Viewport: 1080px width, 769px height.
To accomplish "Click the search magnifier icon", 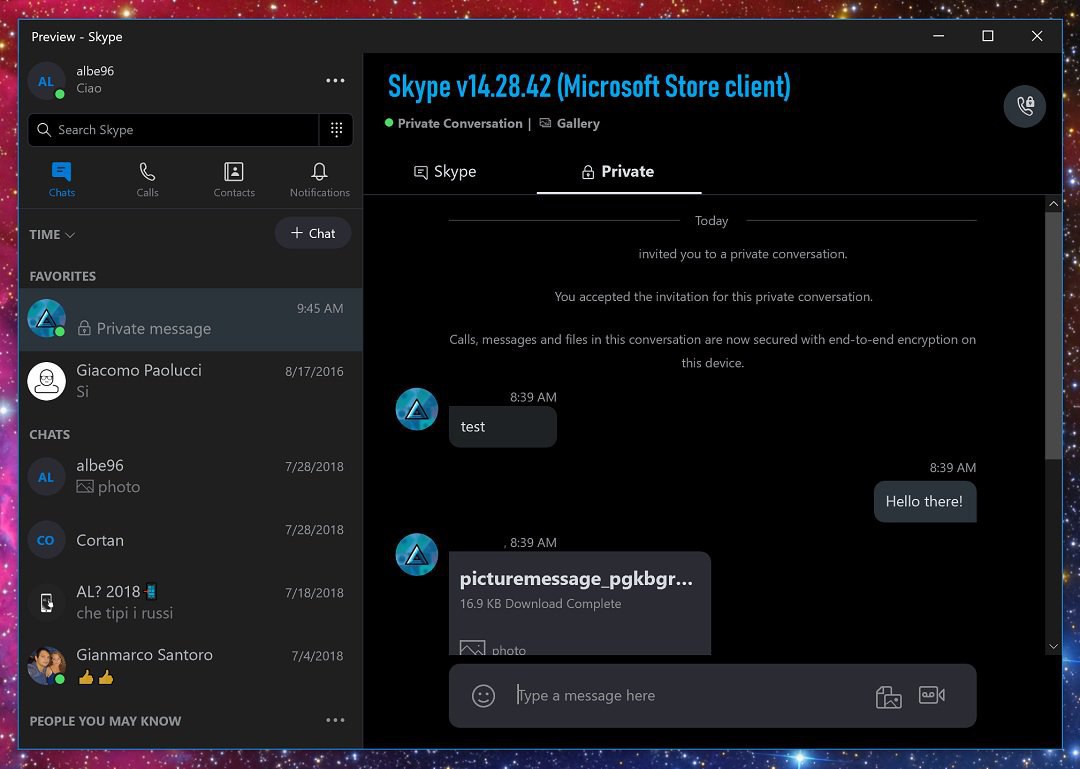I will coord(44,130).
